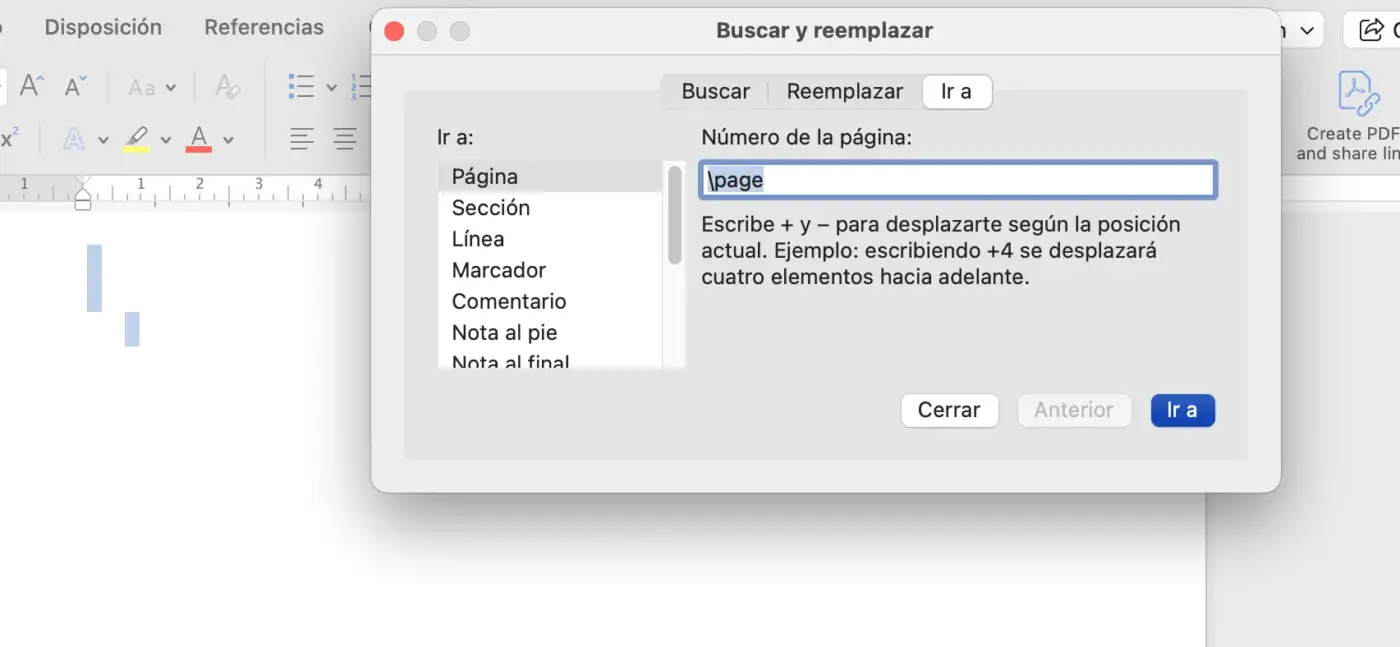Image resolution: width=1400 pixels, height=647 pixels.
Task: Select the Change Case icon
Action: click(x=141, y=87)
